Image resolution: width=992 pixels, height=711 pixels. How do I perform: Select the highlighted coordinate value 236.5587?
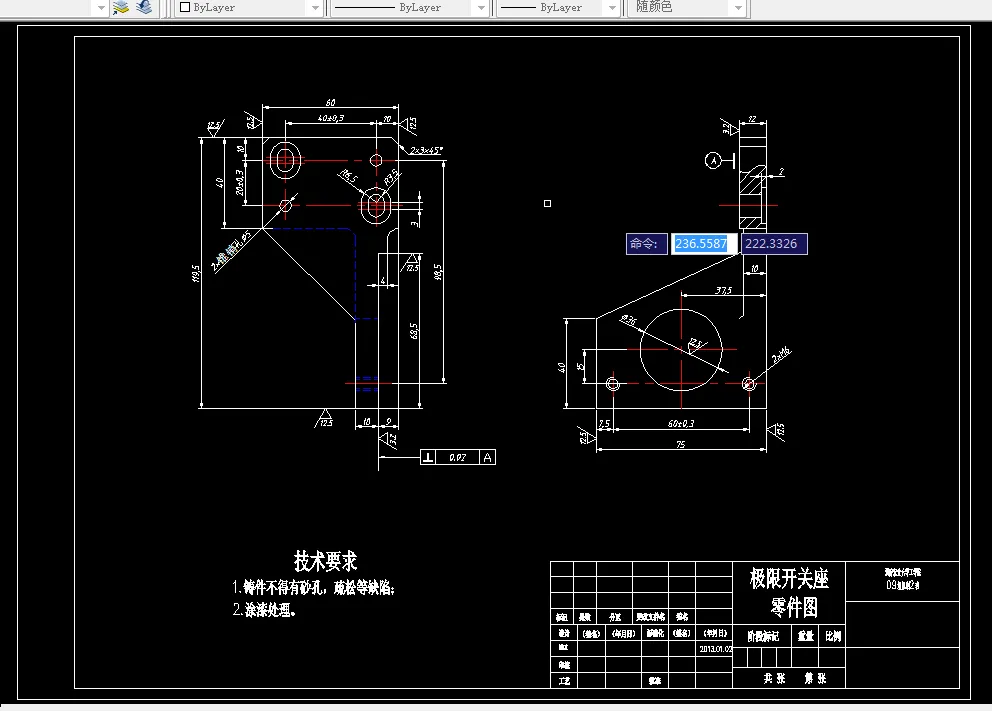tap(703, 244)
